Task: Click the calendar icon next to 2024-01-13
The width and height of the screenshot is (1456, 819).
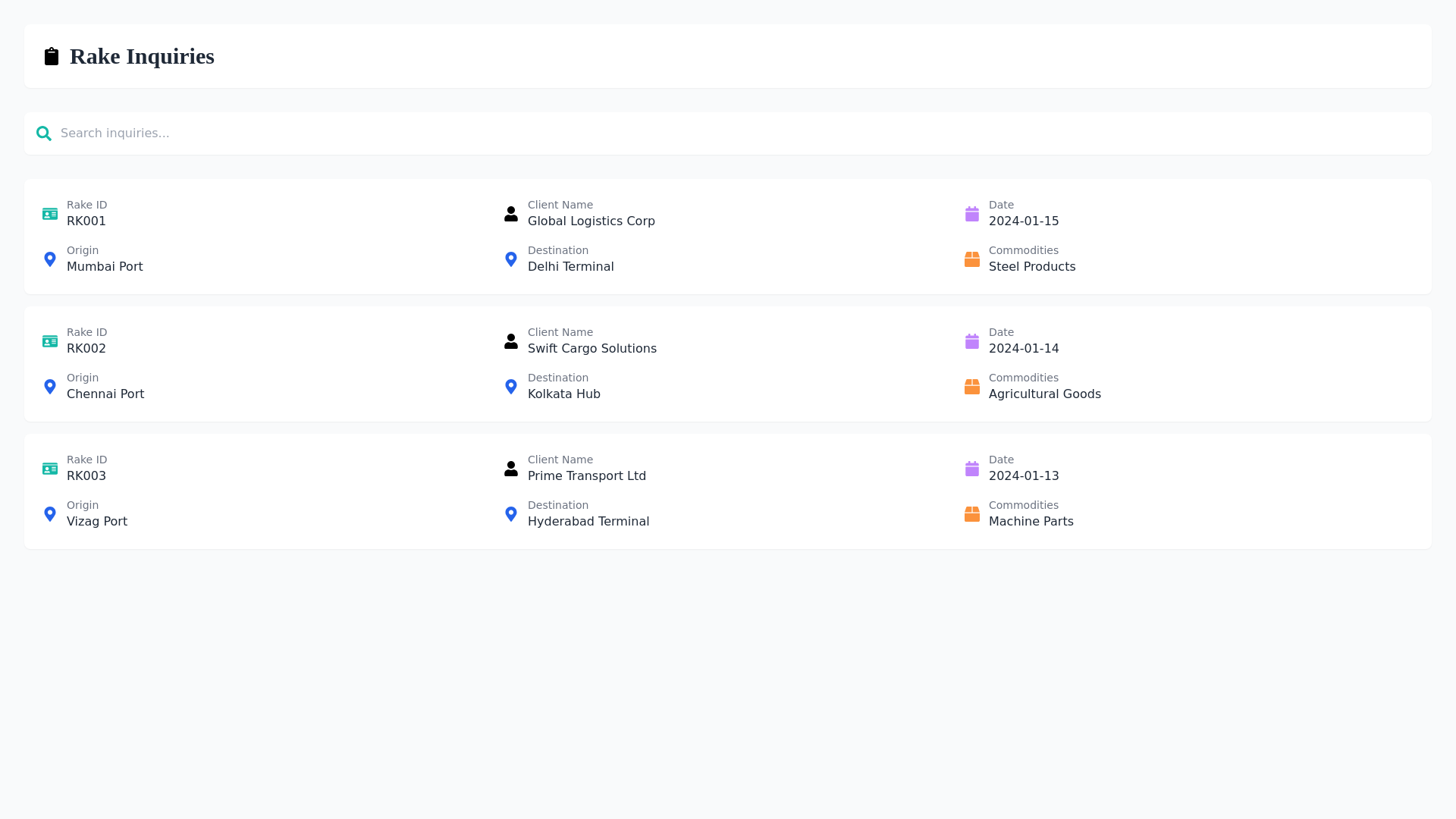Action: [x=972, y=468]
